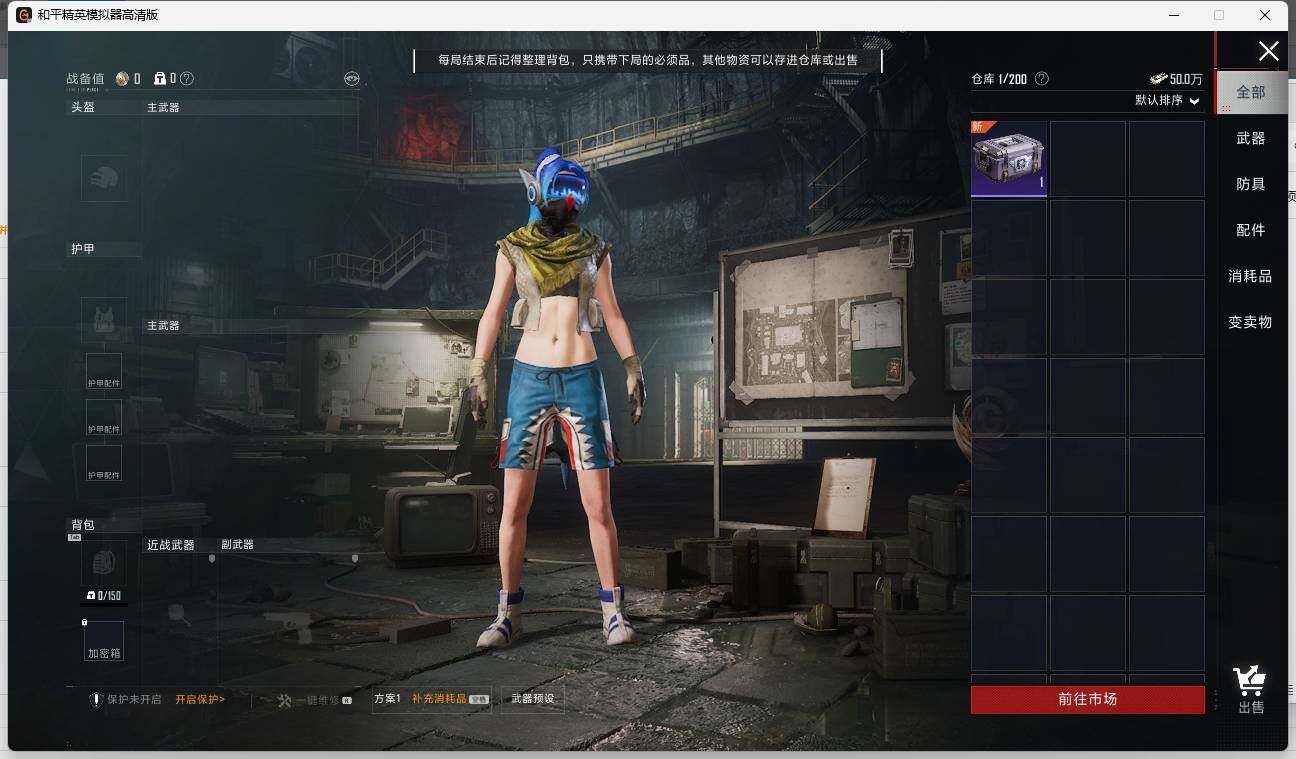Image resolution: width=1296 pixels, height=759 pixels.
Task: Open the help question mark beside 战备值
Action: click(187, 78)
